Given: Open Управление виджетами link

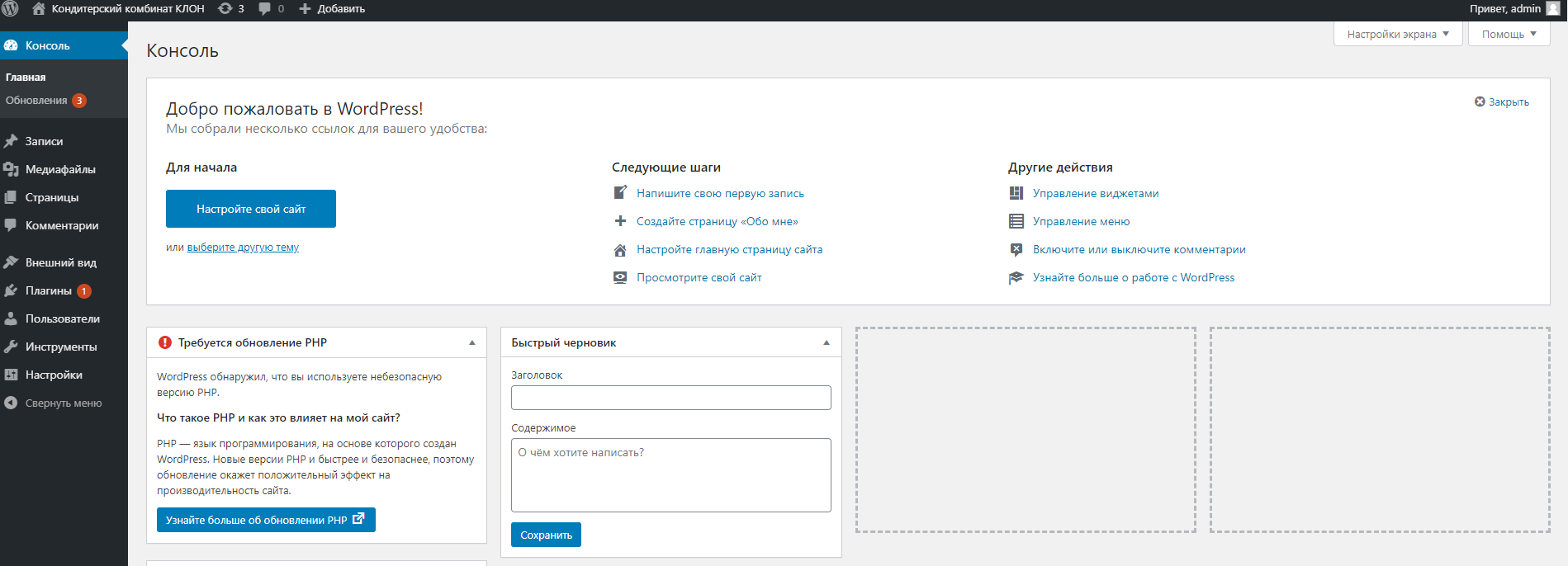Looking at the screenshot, I should (1096, 193).
